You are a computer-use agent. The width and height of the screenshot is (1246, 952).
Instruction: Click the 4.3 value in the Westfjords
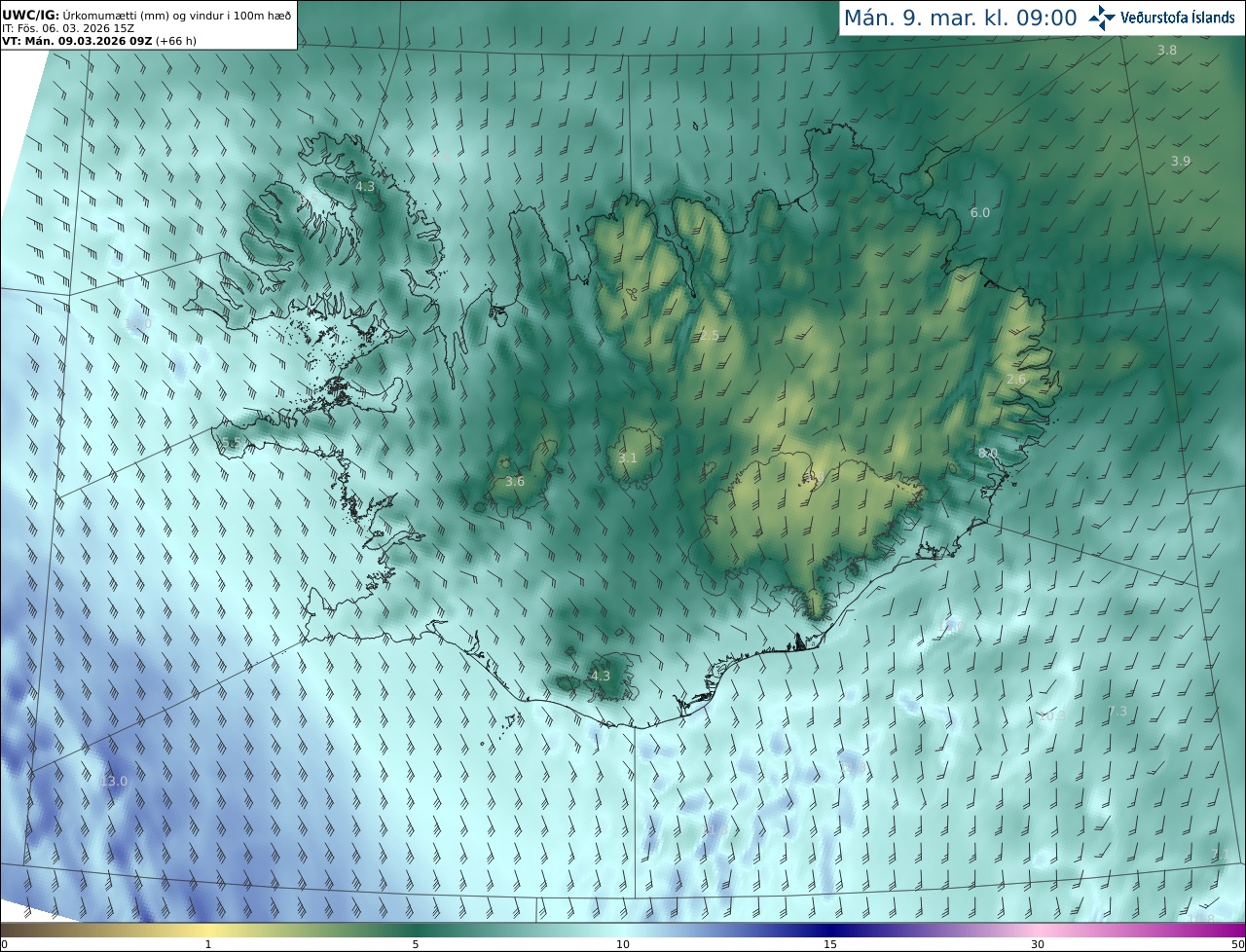tap(365, 186)
